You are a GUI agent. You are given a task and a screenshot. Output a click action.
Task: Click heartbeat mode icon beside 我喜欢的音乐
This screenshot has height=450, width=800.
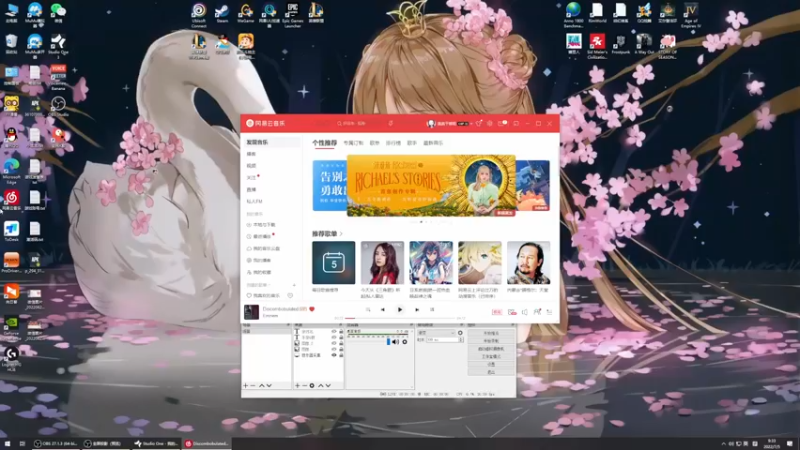(x=290, y=295)
